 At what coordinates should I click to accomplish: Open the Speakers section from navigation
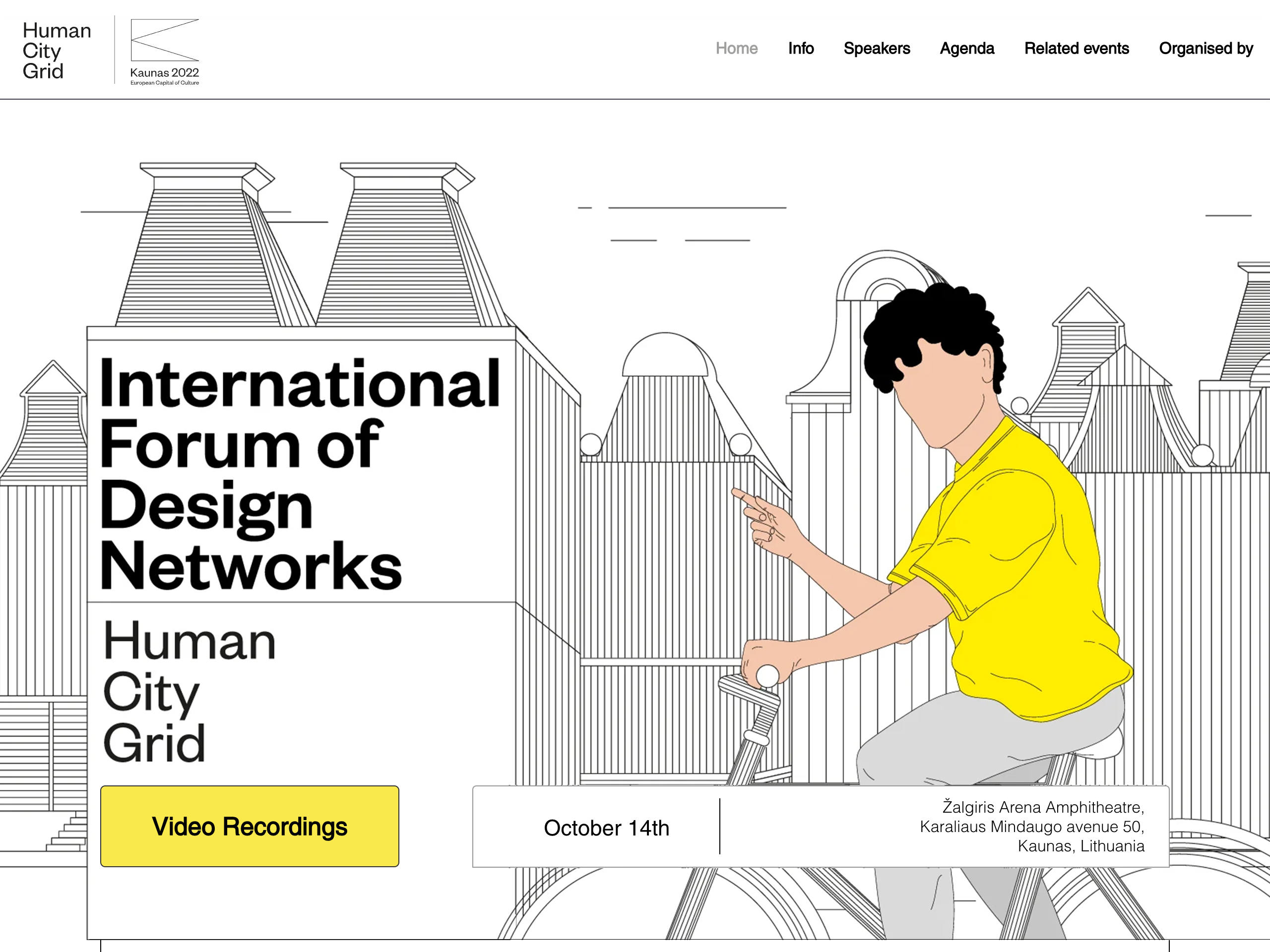click(877, 48)
